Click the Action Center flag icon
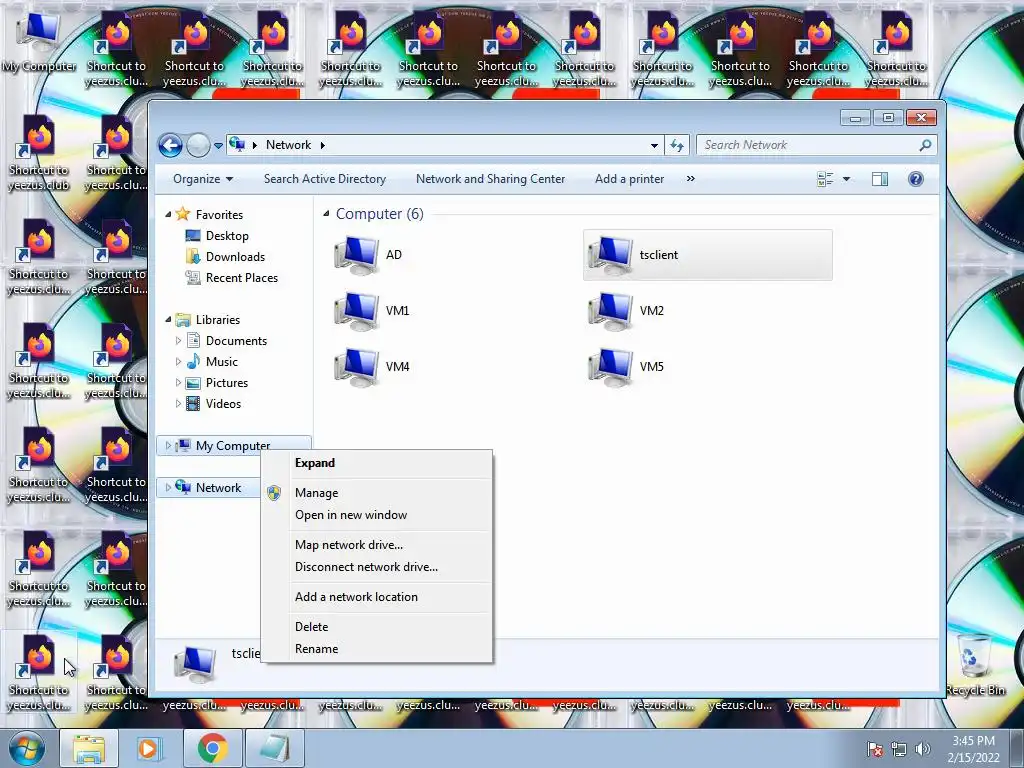Screen dimensions: 1024x768 coord(874,749)
